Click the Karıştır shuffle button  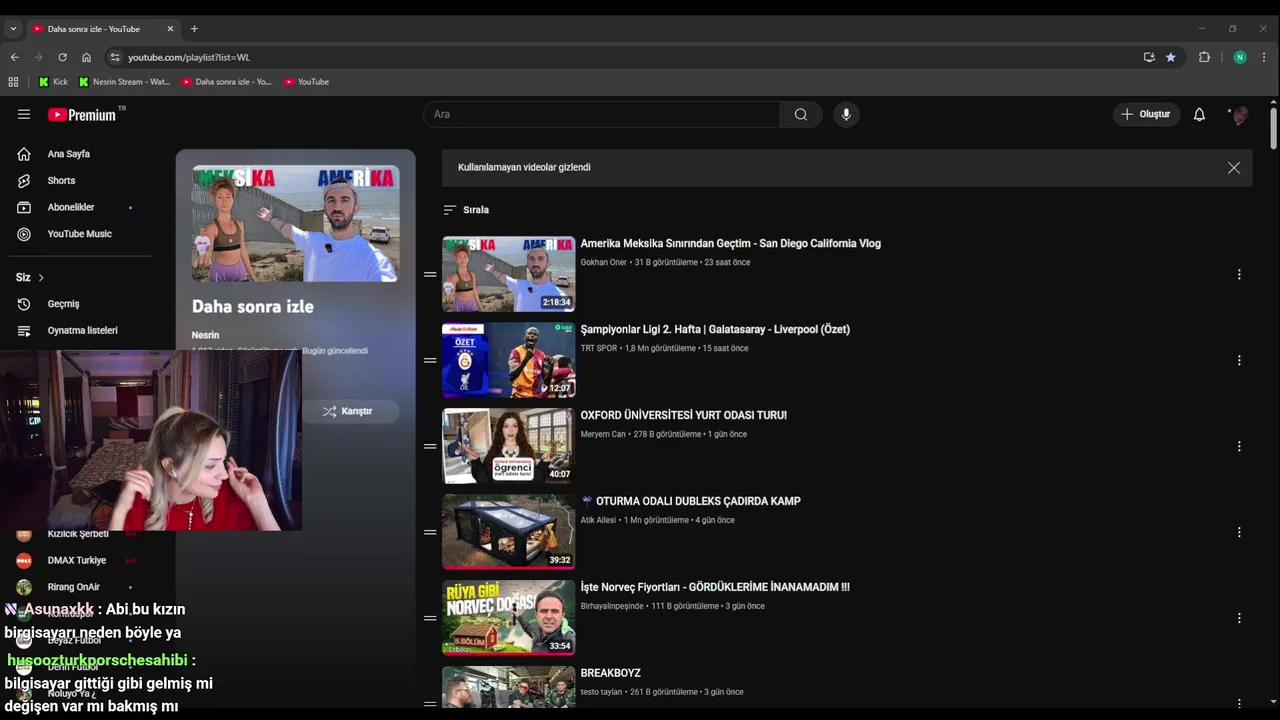point(347,411)
